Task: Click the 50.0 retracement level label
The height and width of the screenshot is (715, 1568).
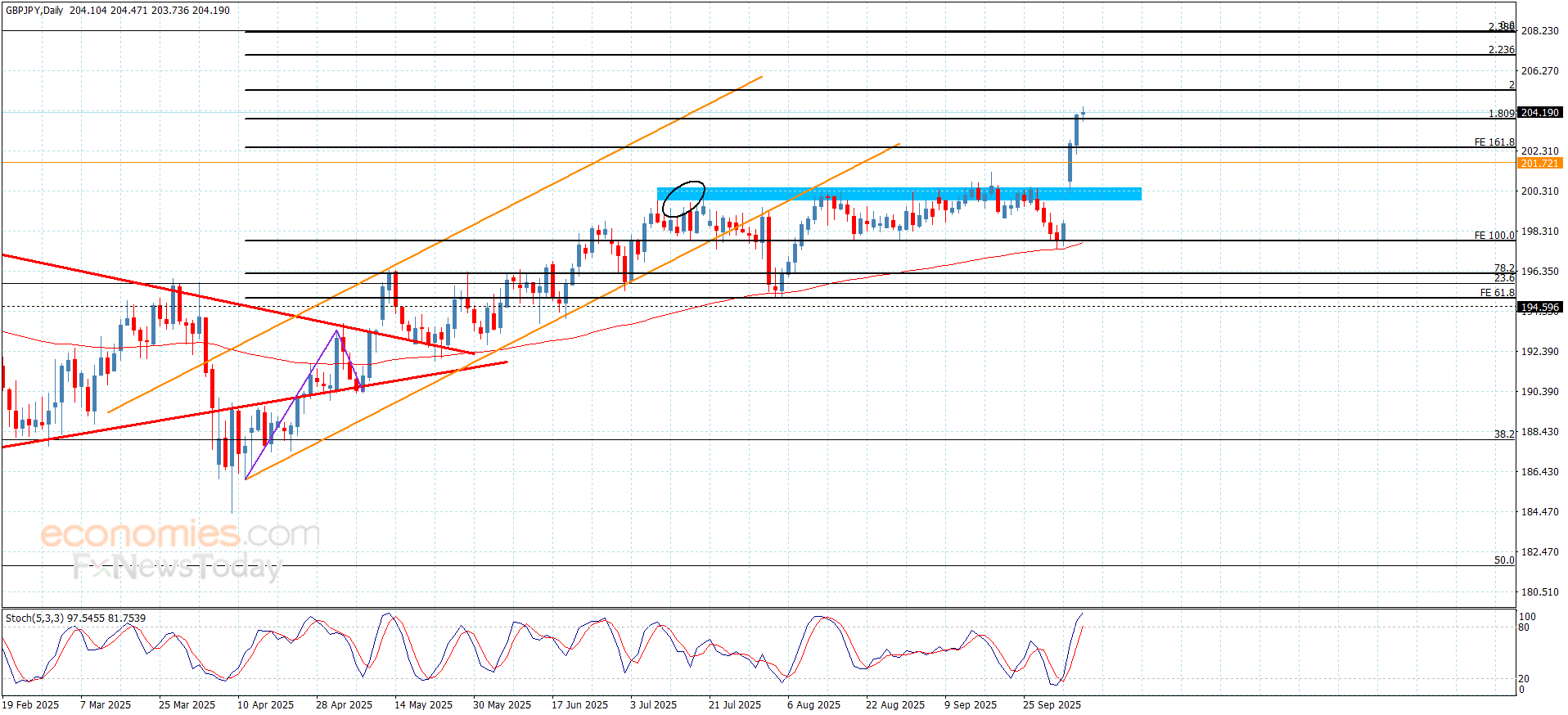Action: point(1504,560)
